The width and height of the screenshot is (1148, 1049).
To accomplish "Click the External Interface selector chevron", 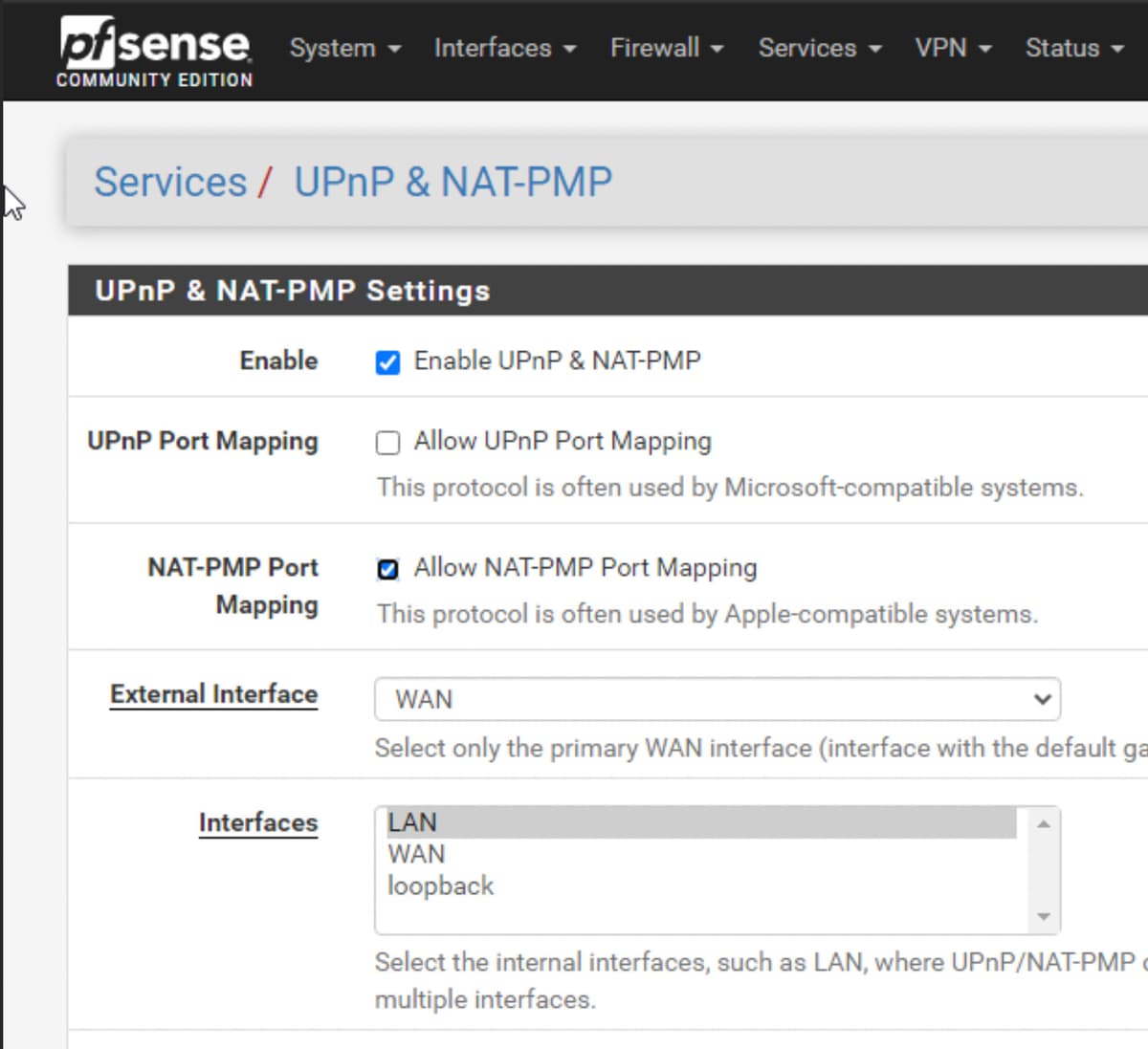I will click(1043, 699).
